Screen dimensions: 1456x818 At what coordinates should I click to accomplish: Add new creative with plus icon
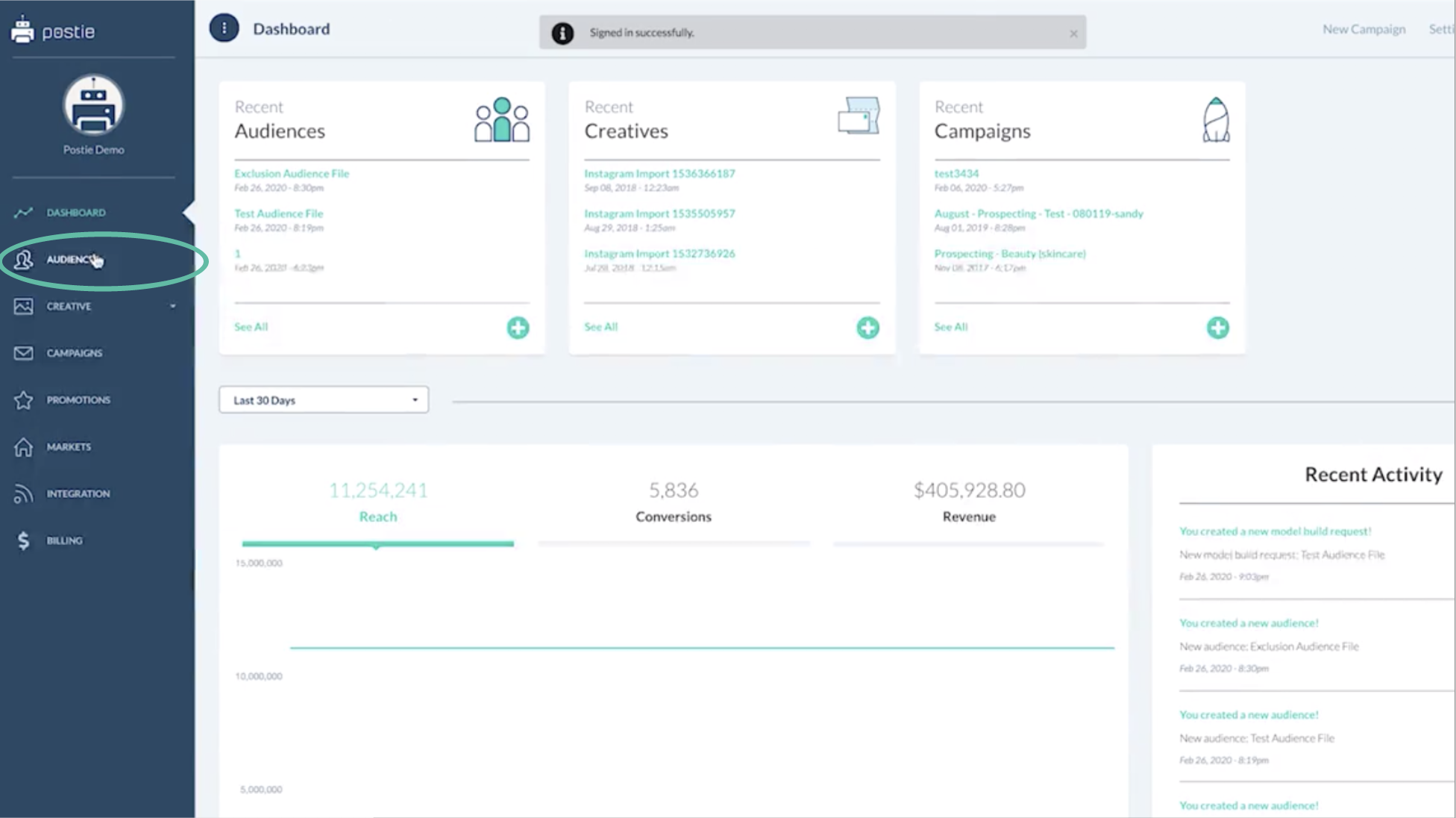click(867, 328)
